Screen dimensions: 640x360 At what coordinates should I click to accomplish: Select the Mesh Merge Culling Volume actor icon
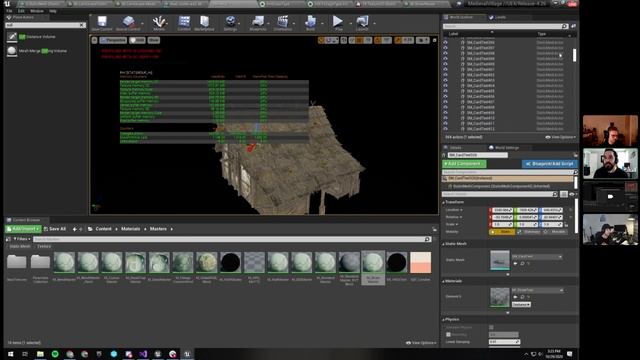[x=12, y=51]
